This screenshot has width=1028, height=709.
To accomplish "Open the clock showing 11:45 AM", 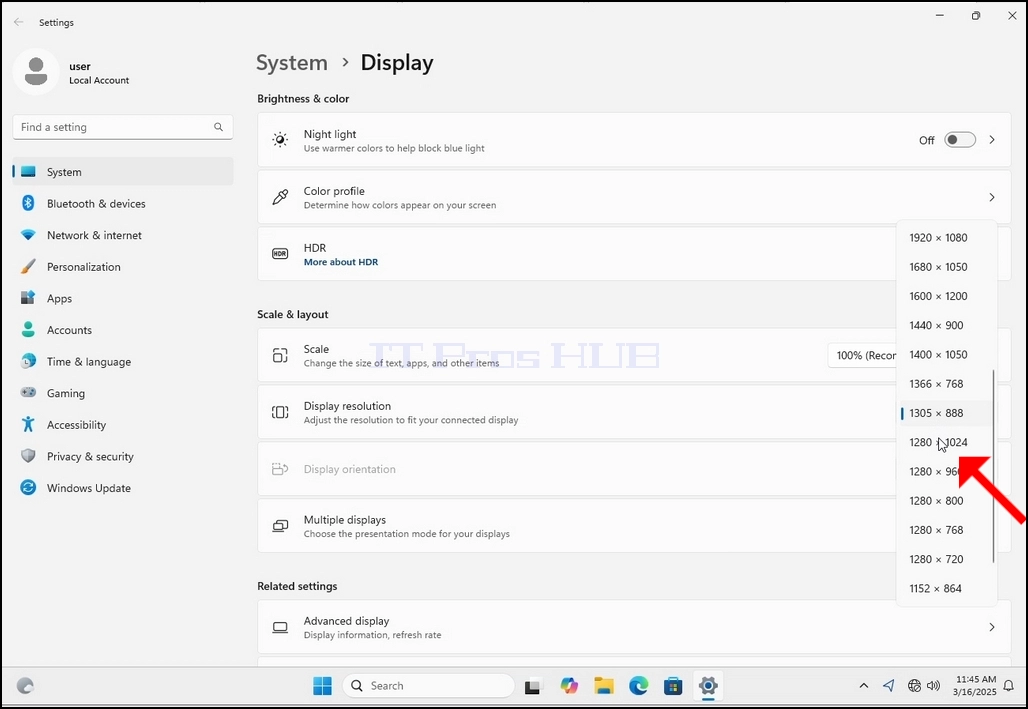I will [x=976, y=685].
